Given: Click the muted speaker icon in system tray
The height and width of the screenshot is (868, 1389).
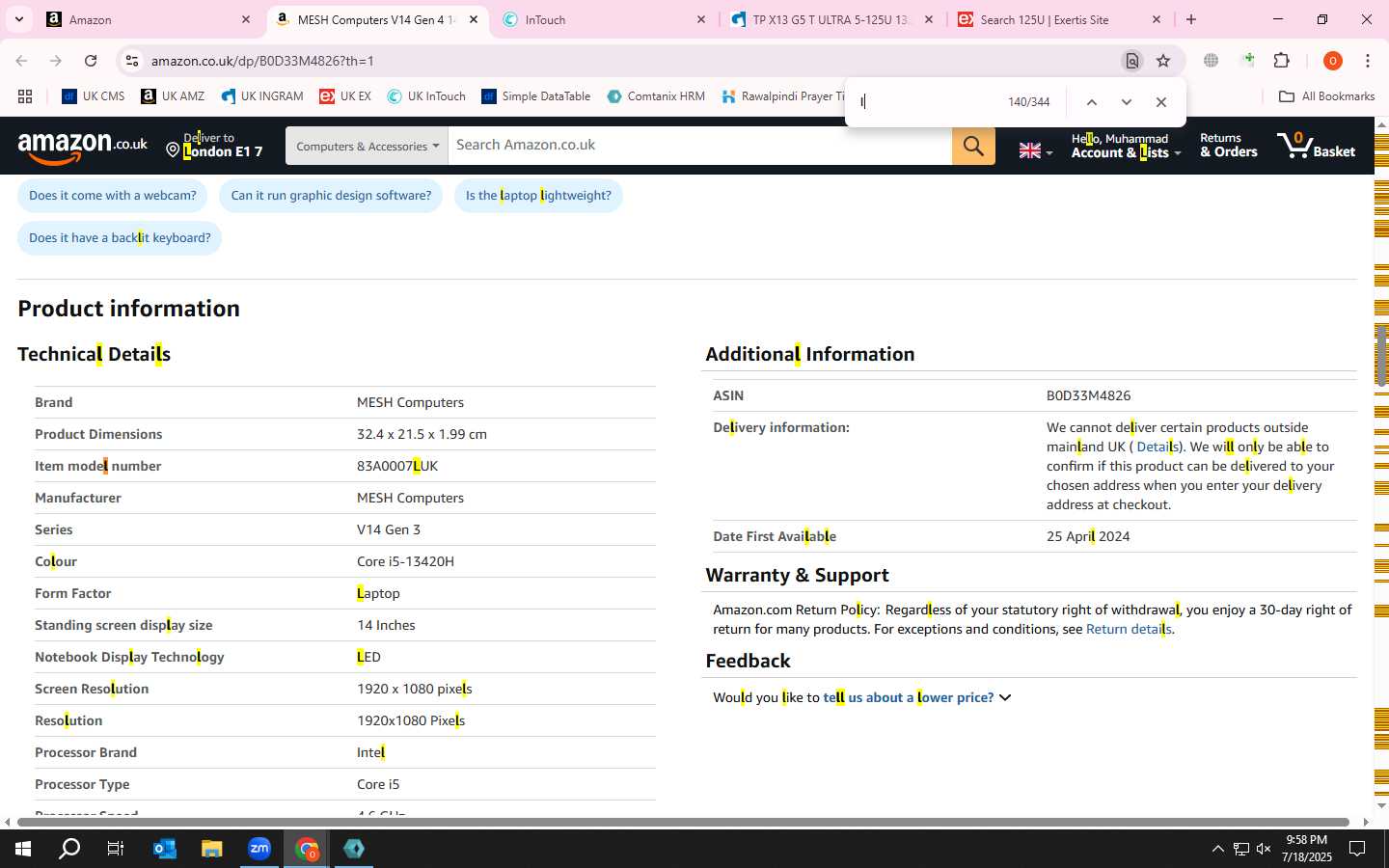Looking at the screenshot, I should click(x=1264, y=849).
